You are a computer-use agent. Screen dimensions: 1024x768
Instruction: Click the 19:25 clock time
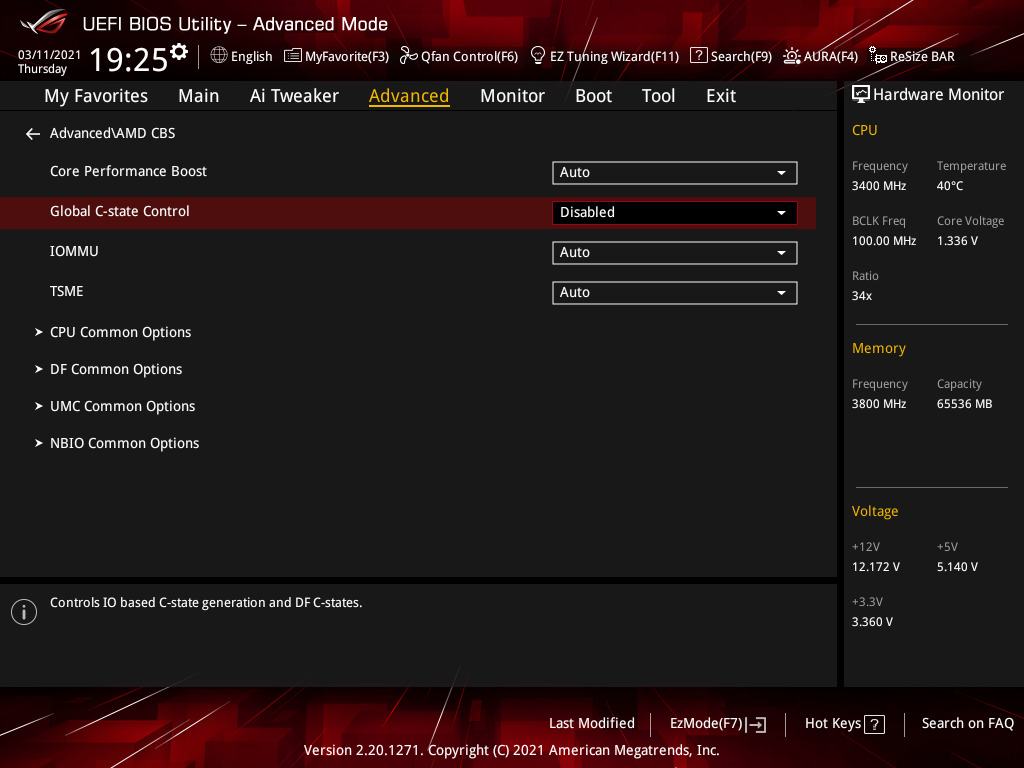pos(129,59)
